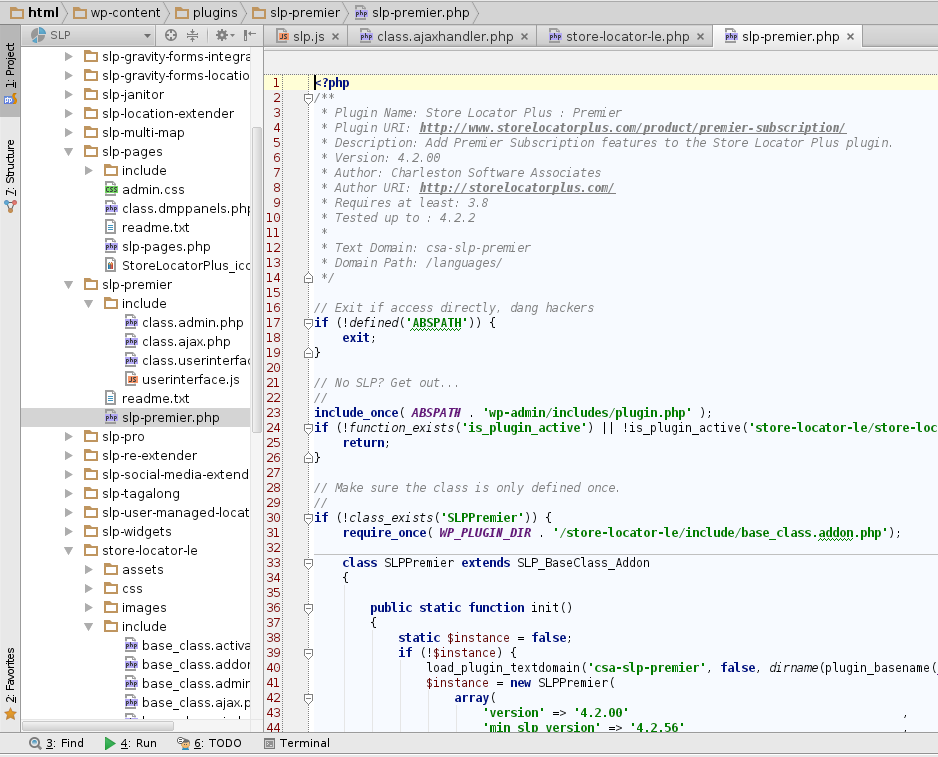The image size is (938, 757).
Task: Open the TODO tool window
Action: coord(209,743)
